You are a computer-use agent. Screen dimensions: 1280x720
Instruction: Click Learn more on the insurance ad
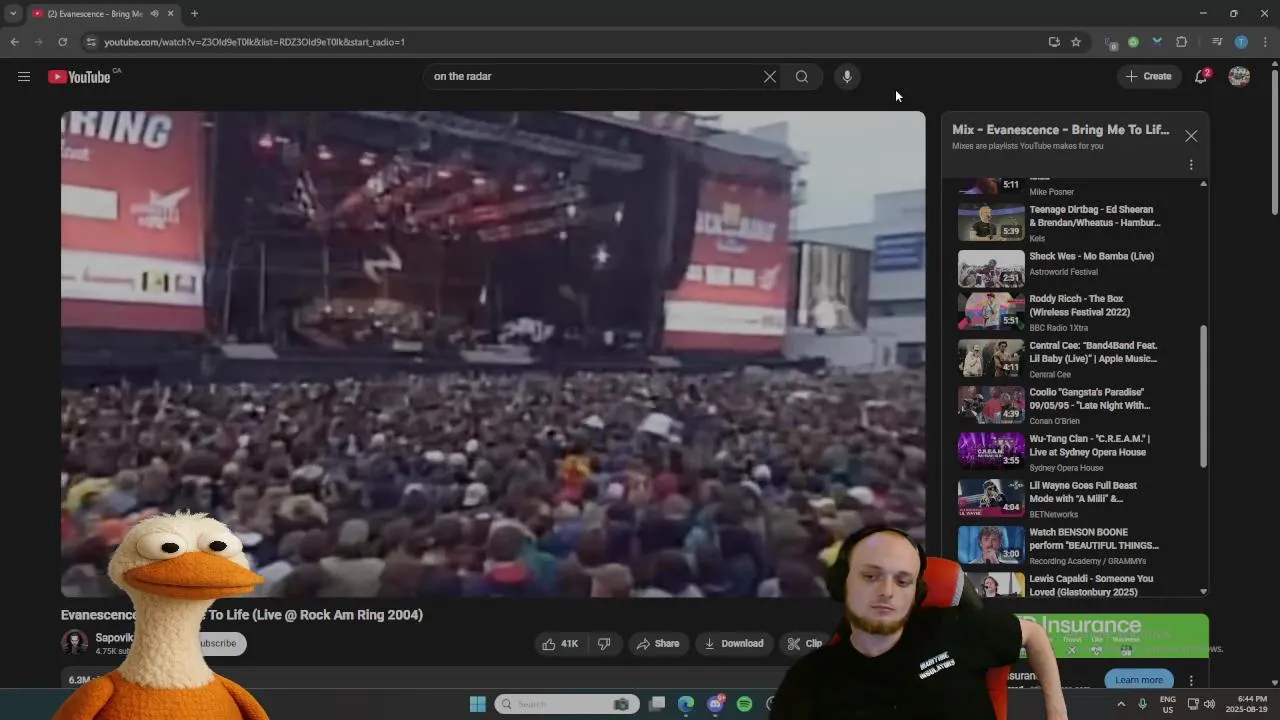1139,680
